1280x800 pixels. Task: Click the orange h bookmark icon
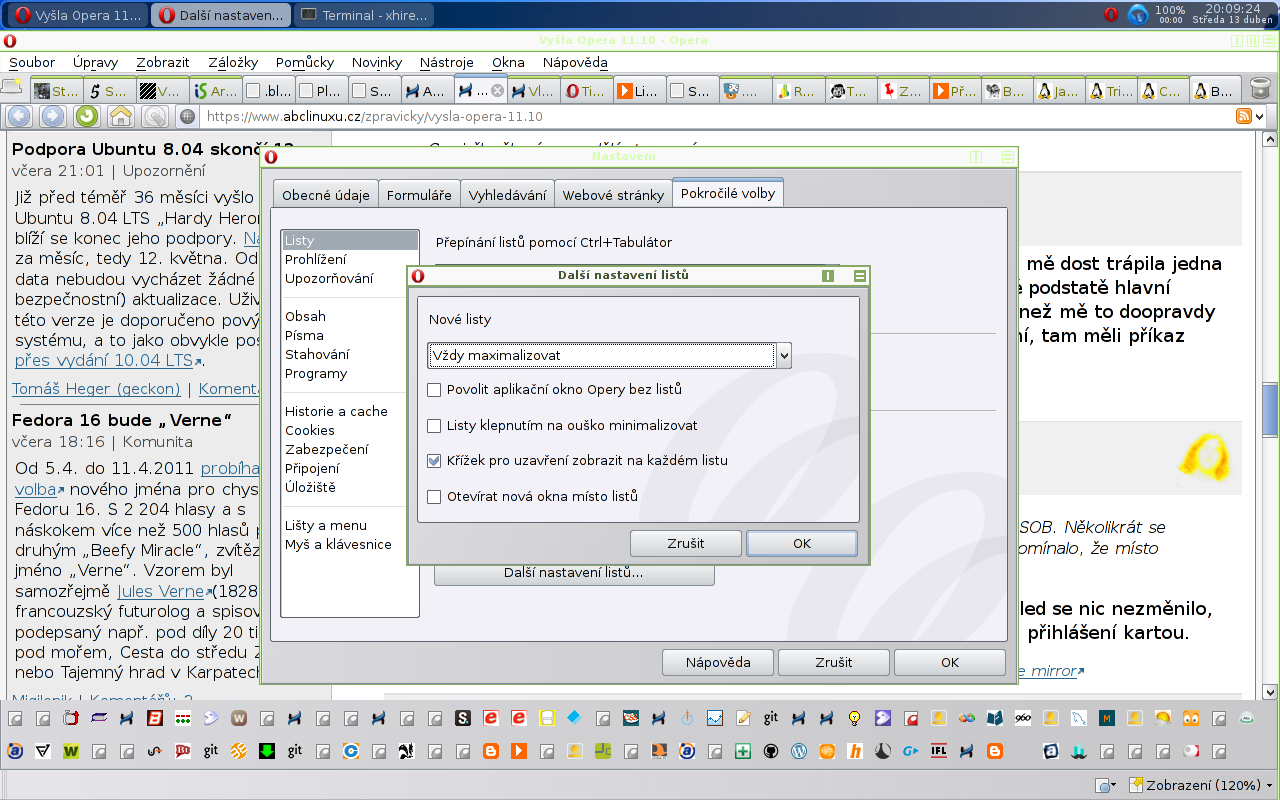pos(855,750)
